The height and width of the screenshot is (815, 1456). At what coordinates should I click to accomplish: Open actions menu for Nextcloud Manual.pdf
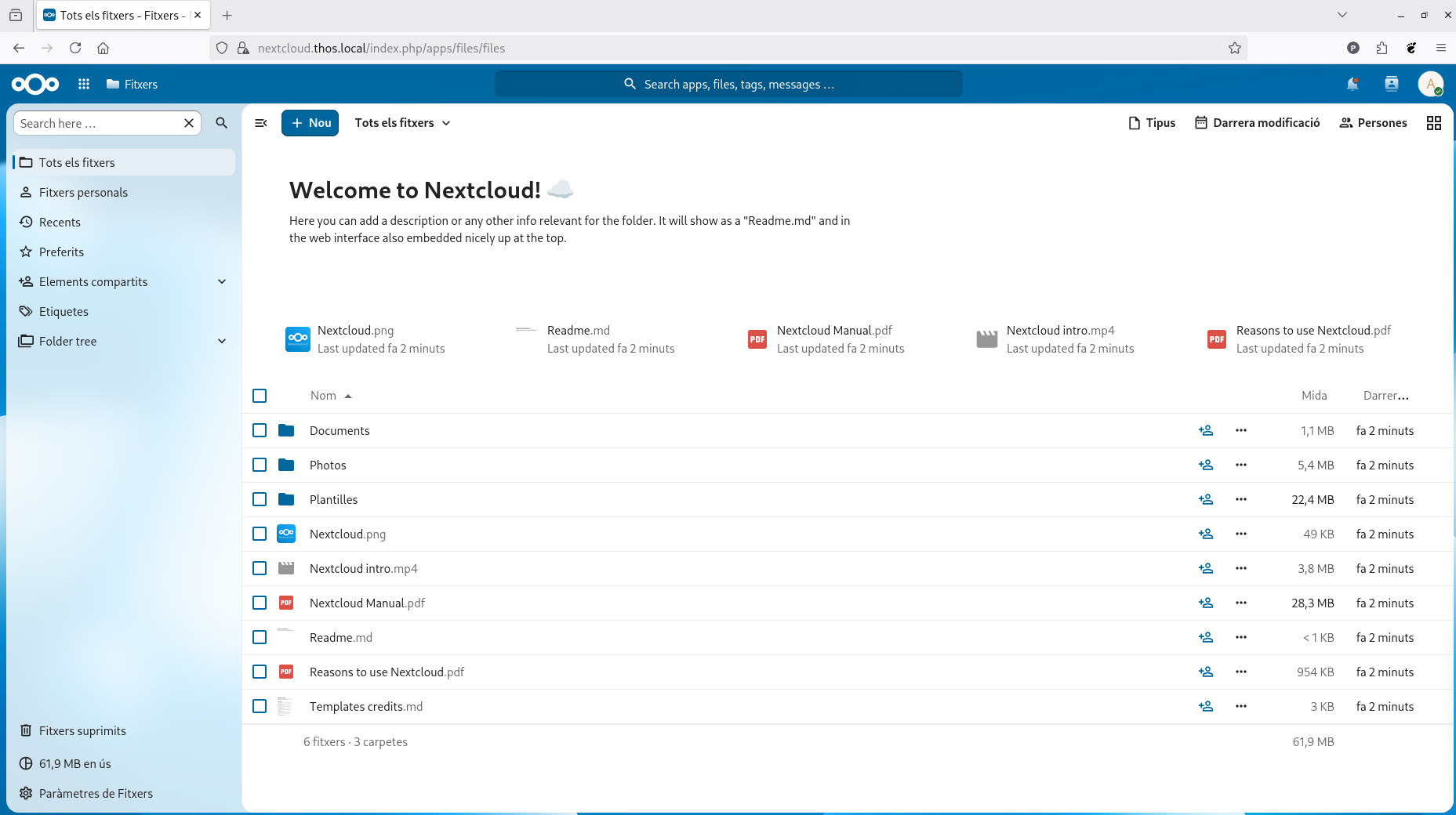[1241, 603]
